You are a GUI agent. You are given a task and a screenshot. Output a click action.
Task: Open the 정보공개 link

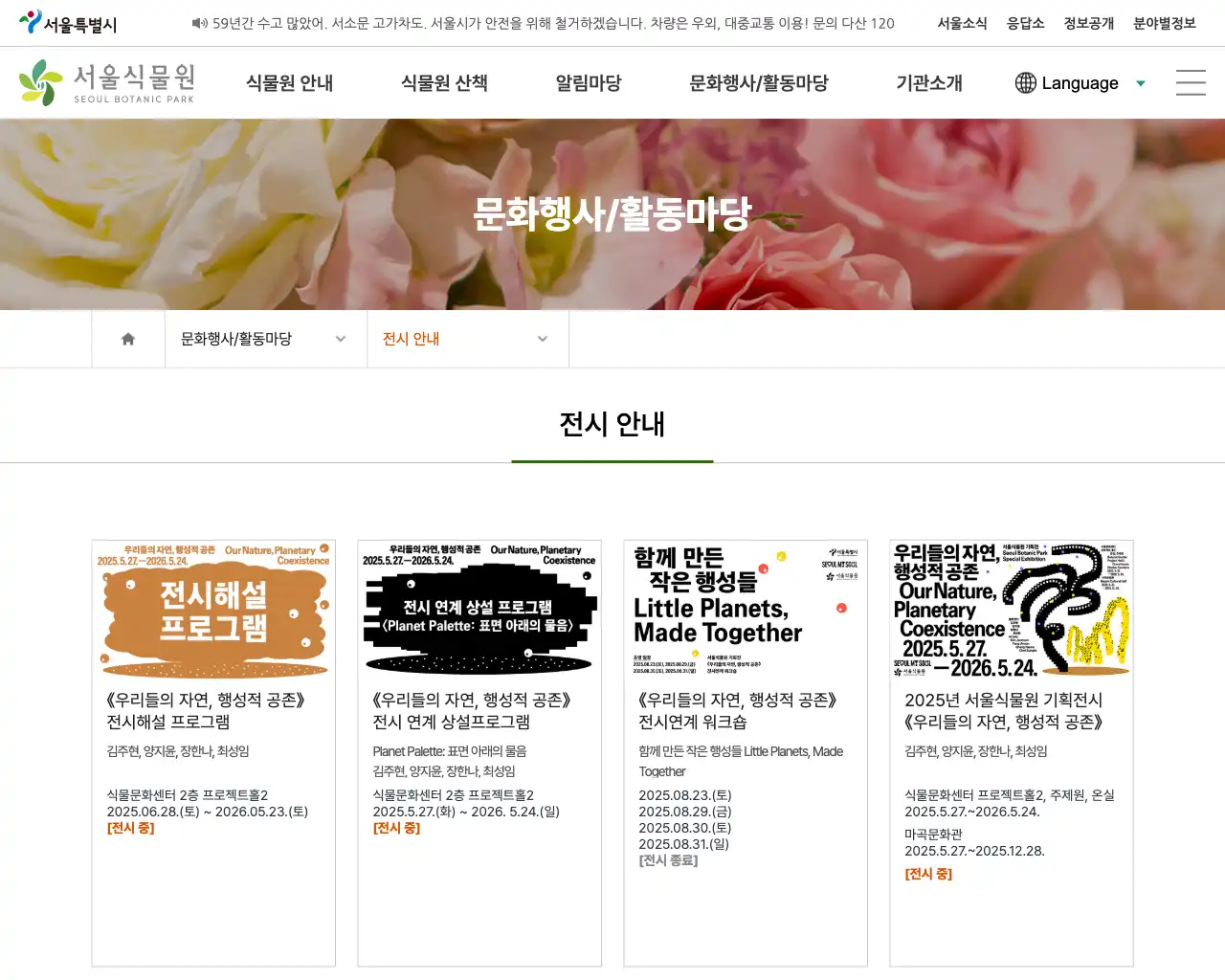click(x=1088, y=23)
